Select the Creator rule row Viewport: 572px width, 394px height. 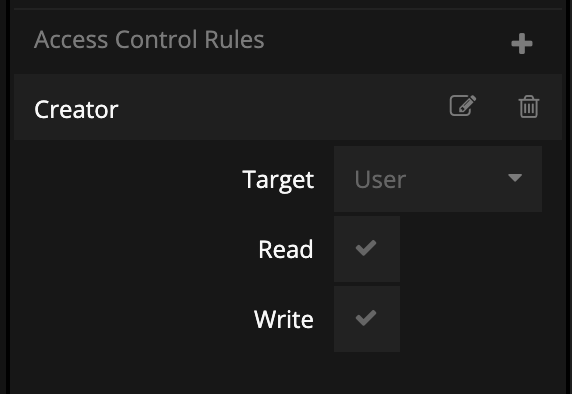pyautogui.click(x=288, y=107)
